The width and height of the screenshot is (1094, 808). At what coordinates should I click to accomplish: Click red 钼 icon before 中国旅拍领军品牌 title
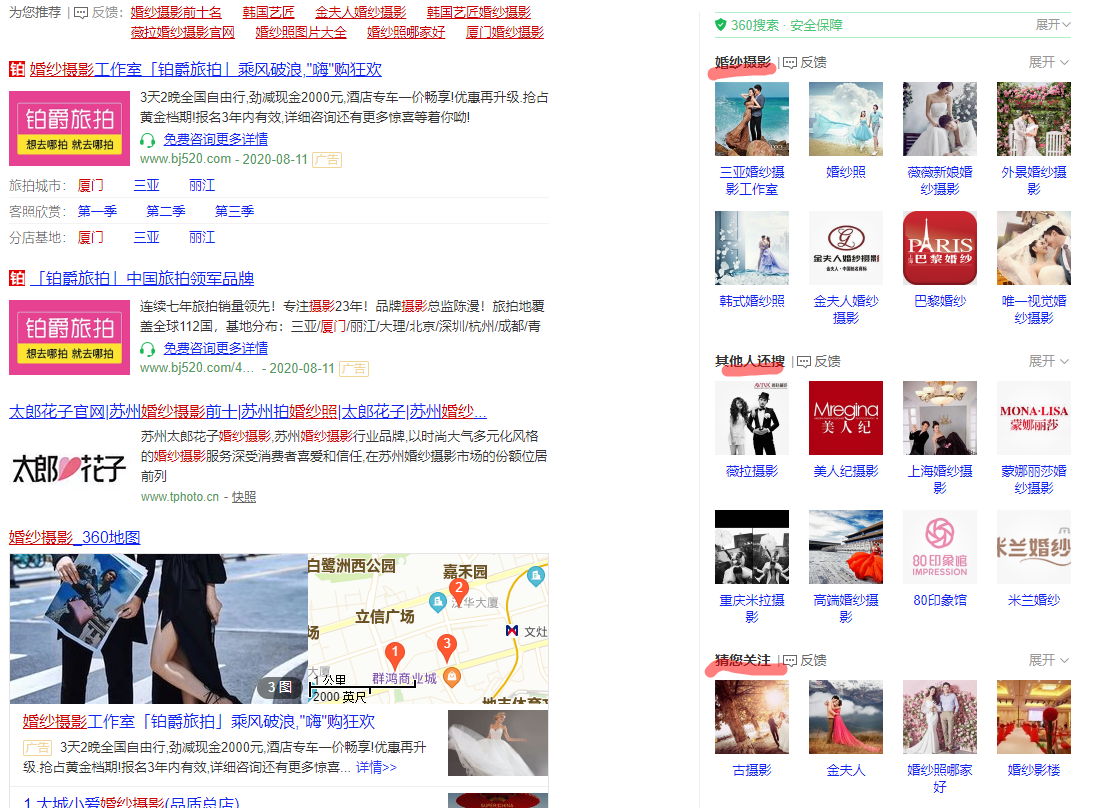17,278
